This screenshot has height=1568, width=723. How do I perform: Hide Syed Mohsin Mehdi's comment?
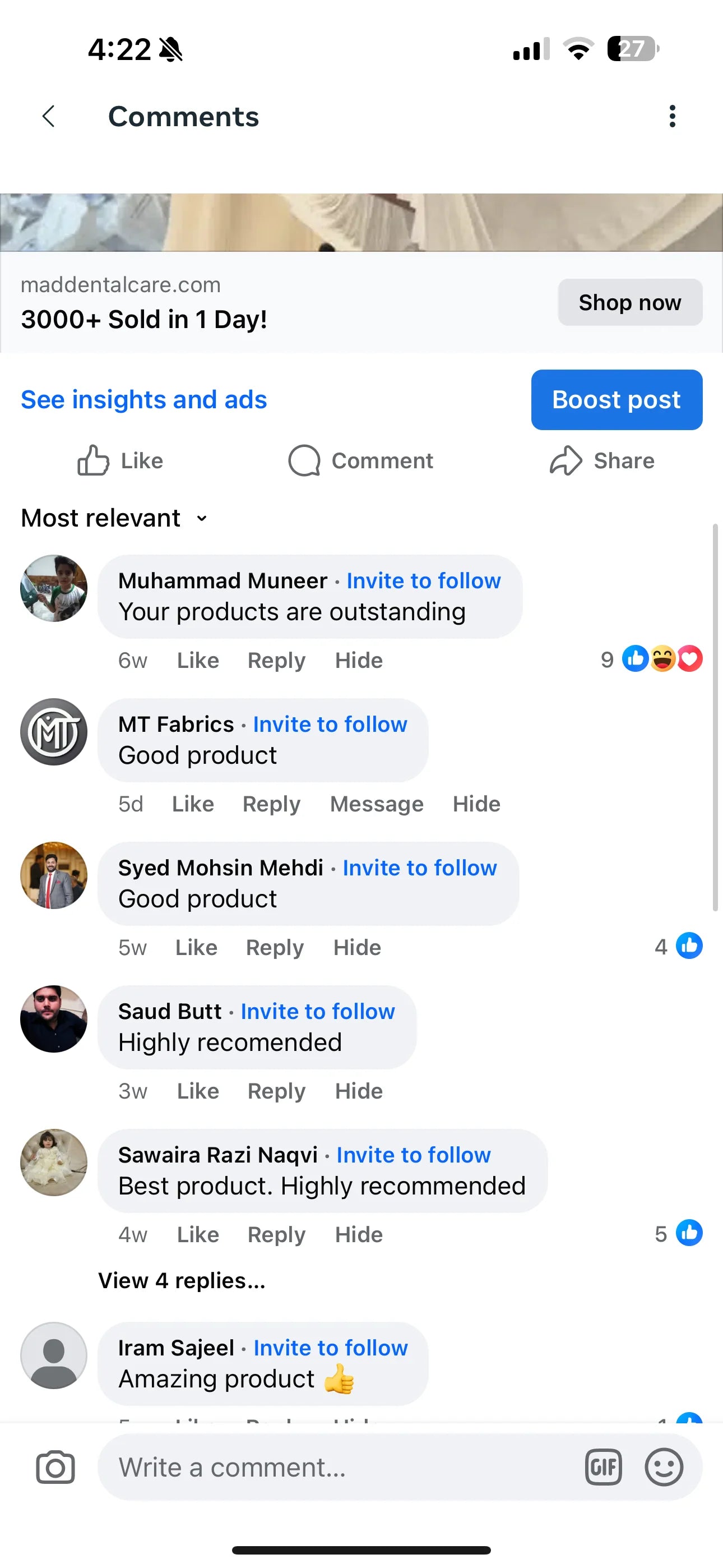coord(357,948)
